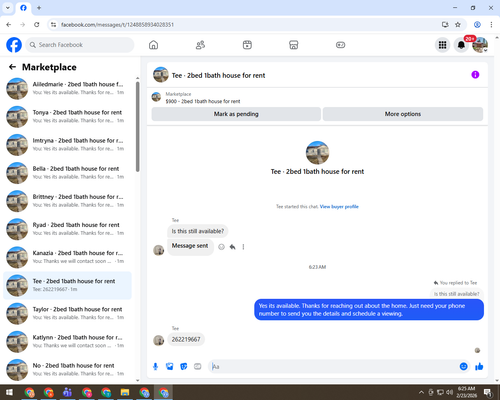Open the taskbar clock and date
Image resolution: width=500 pixels, height=400 pixels.
(466, 392)
